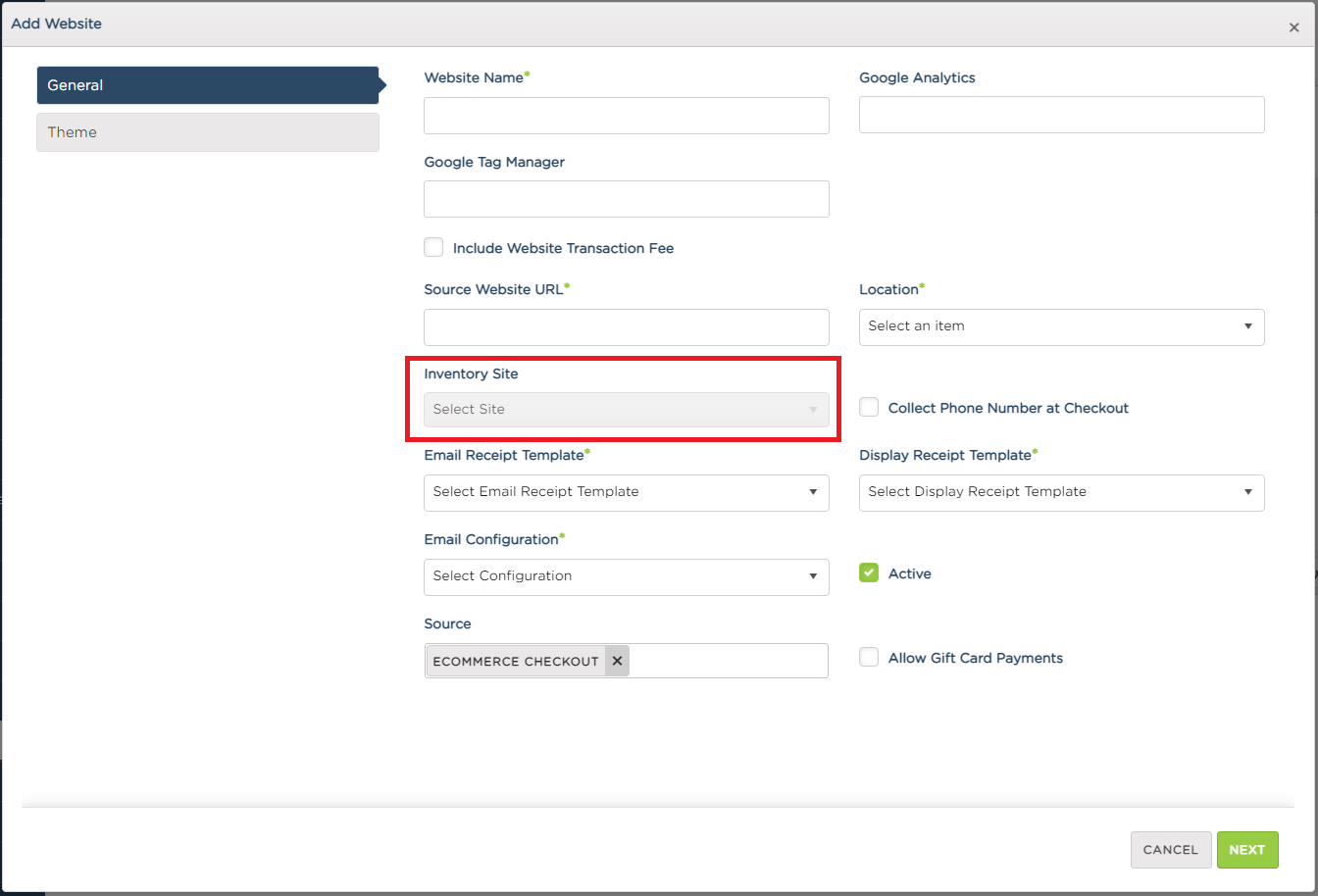
Task: Click the CANCEL button
Action: pos(1171,849)
